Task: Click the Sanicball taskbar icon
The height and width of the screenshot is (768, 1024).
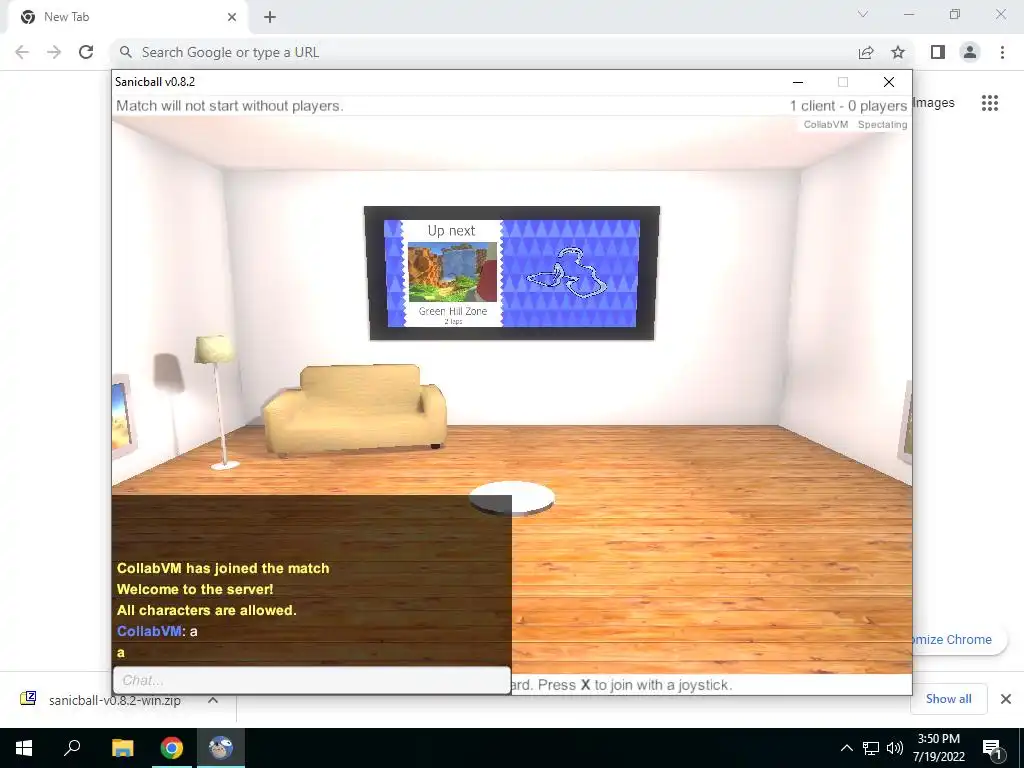Action: [x=221, y=748]
